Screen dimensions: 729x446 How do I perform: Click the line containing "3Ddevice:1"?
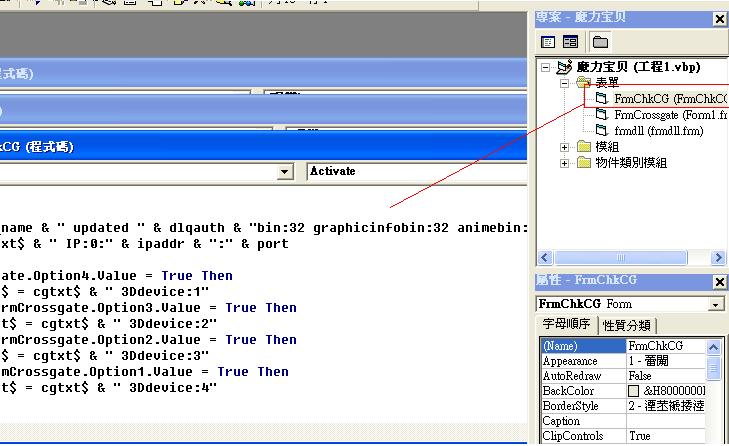(x=105, y=292)
